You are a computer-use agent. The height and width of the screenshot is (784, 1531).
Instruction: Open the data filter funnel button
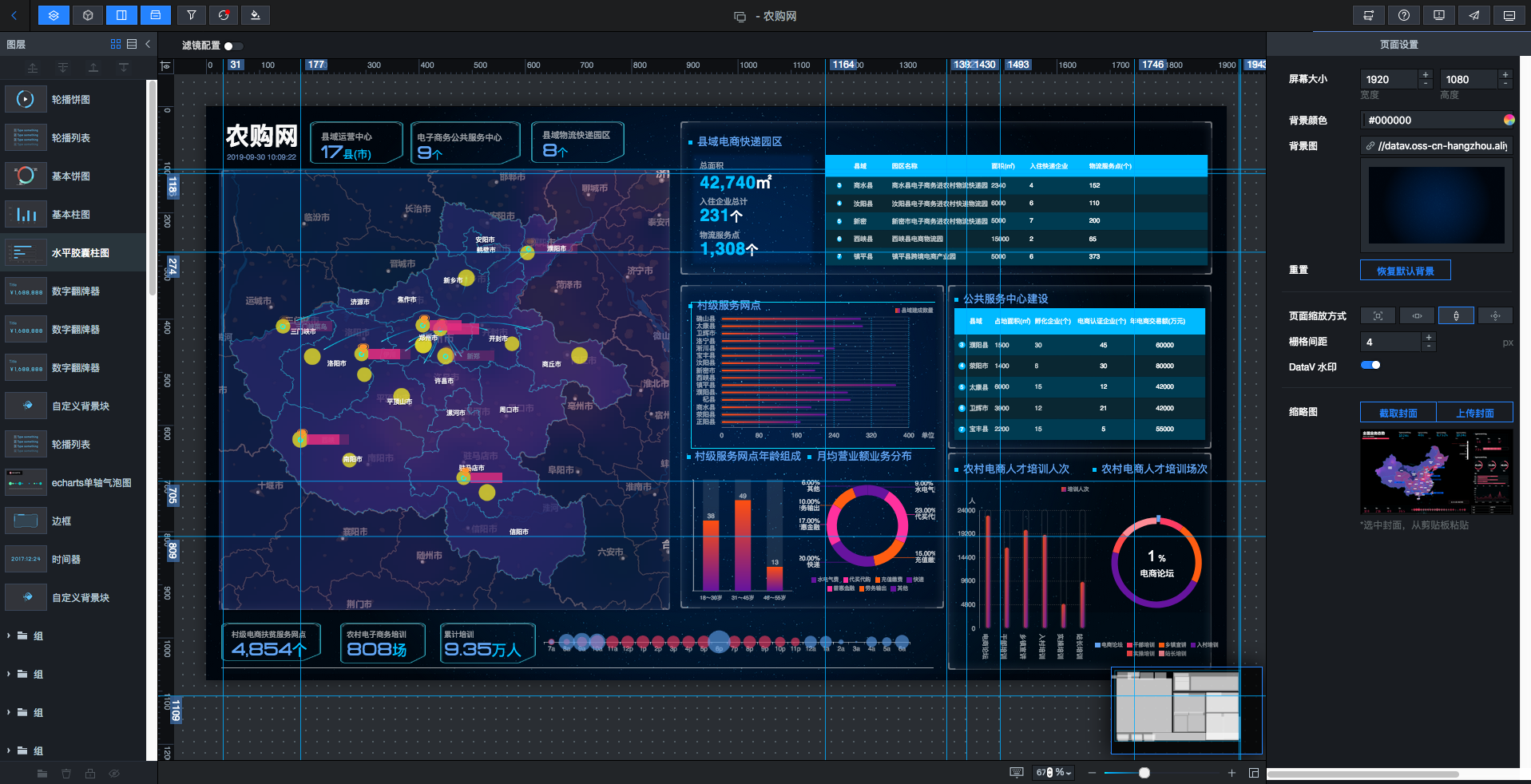[191, 15]
